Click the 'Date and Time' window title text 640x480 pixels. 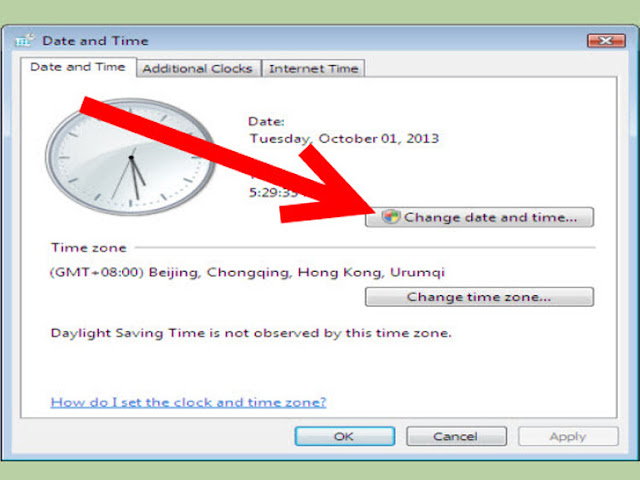point(95,41)
